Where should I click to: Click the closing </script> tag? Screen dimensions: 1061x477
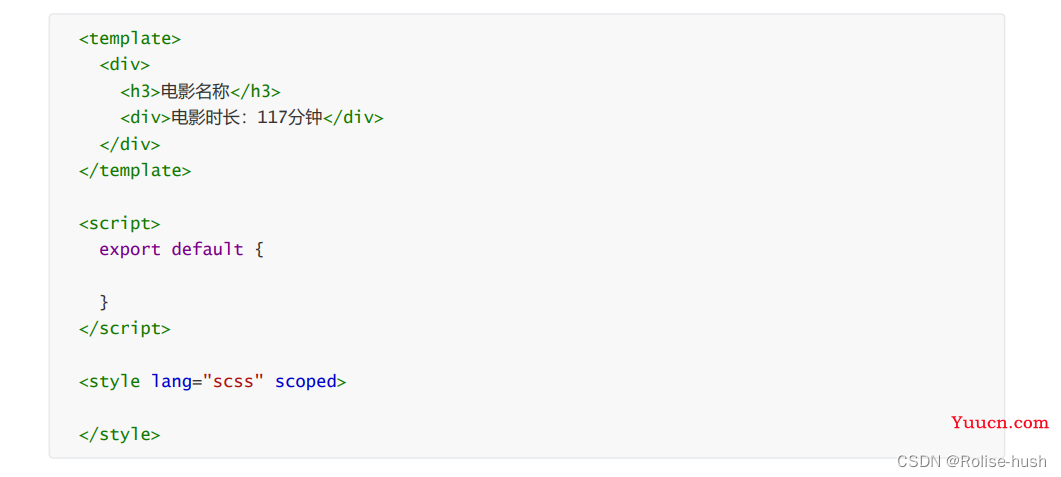click(x=125, y=329)
